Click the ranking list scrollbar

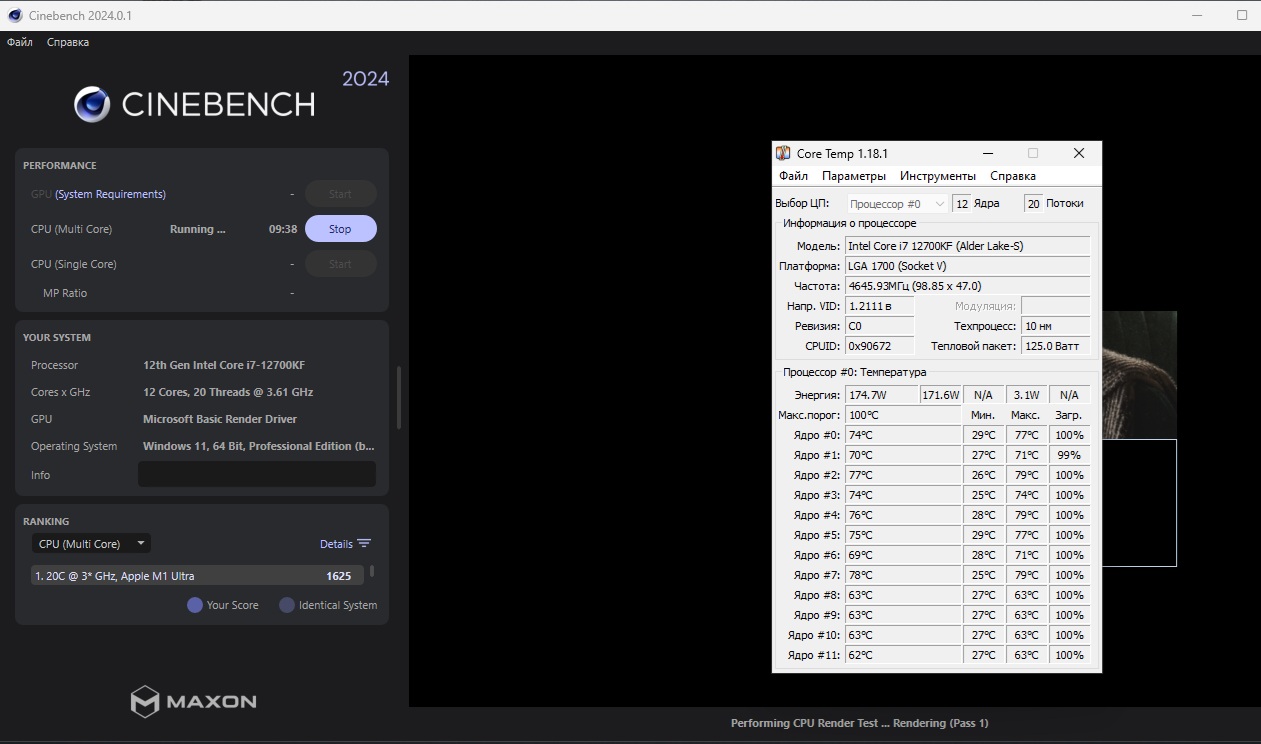pos(373,571)
